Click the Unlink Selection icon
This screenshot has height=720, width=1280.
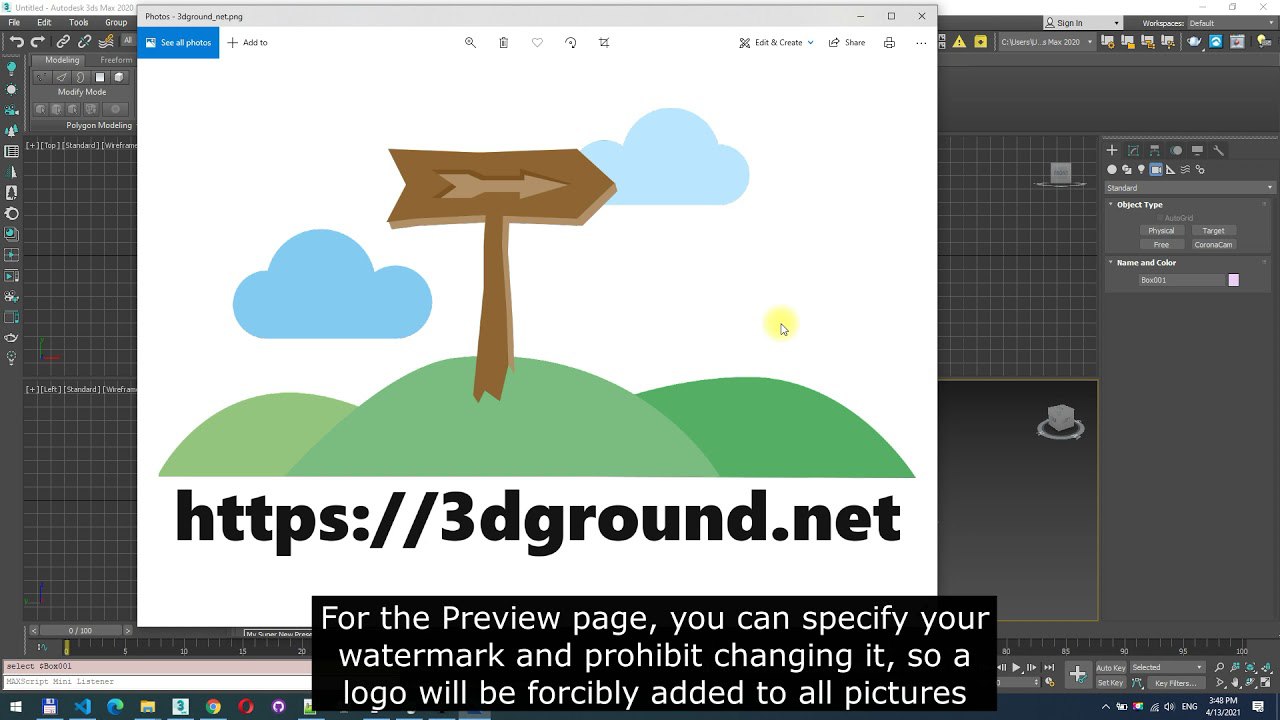click(84, 41)
